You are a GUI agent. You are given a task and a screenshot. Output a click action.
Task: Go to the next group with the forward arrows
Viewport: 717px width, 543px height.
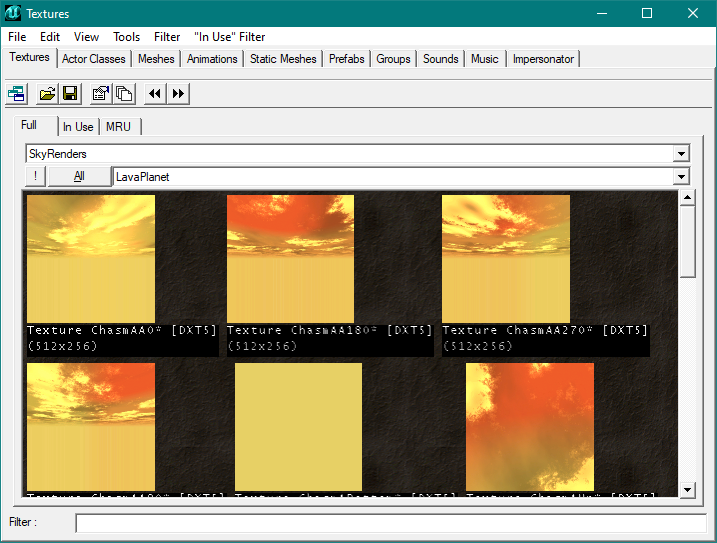tap(178, 94)
